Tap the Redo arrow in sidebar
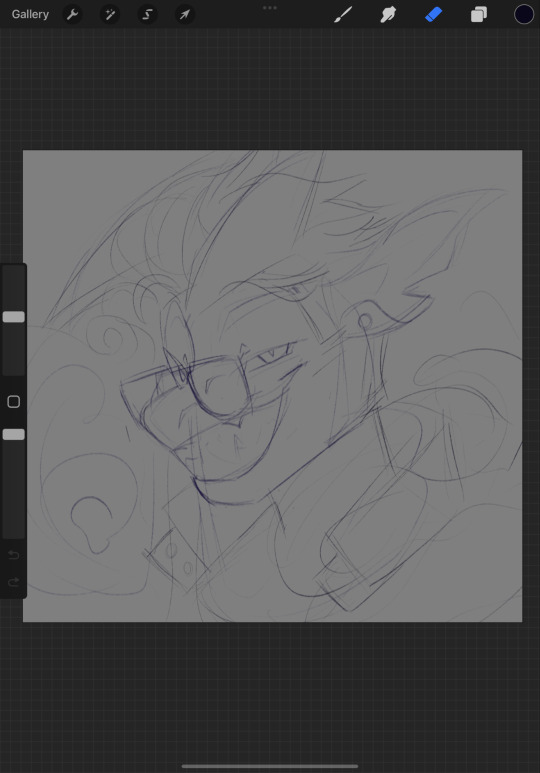The height and width of the screenshot is (773, 540). [14, 582]
